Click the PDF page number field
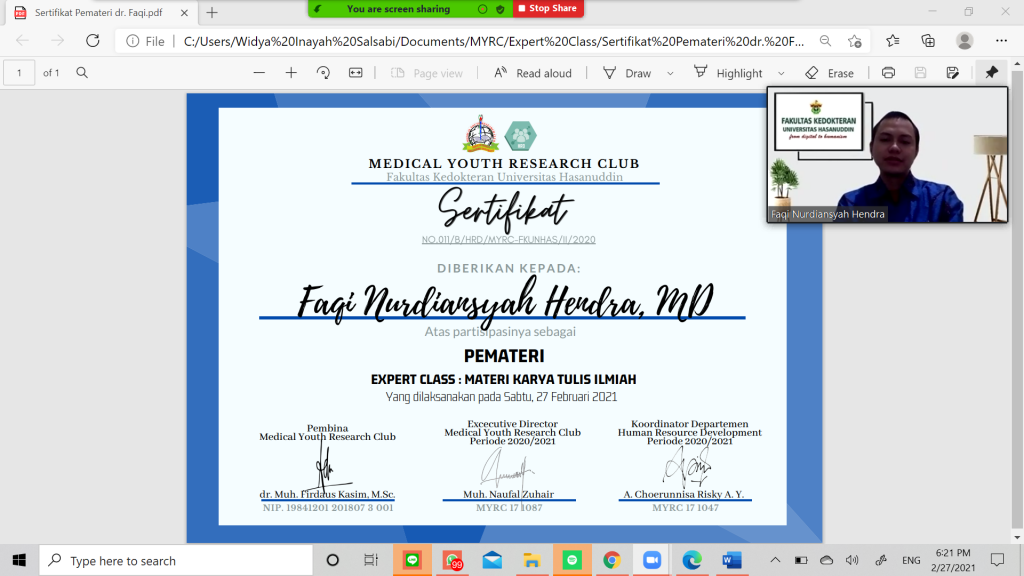This screenshot has height=576, width=1024. click(x=19, y=72)
